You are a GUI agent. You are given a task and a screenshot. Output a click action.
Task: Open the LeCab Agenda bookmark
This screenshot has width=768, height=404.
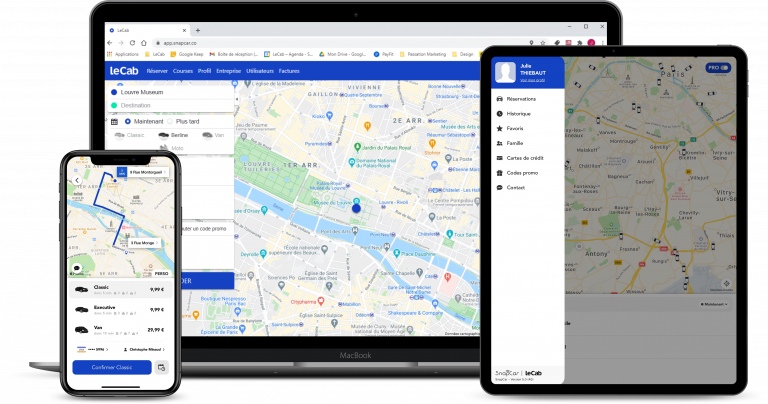click(x=288, y=54)
